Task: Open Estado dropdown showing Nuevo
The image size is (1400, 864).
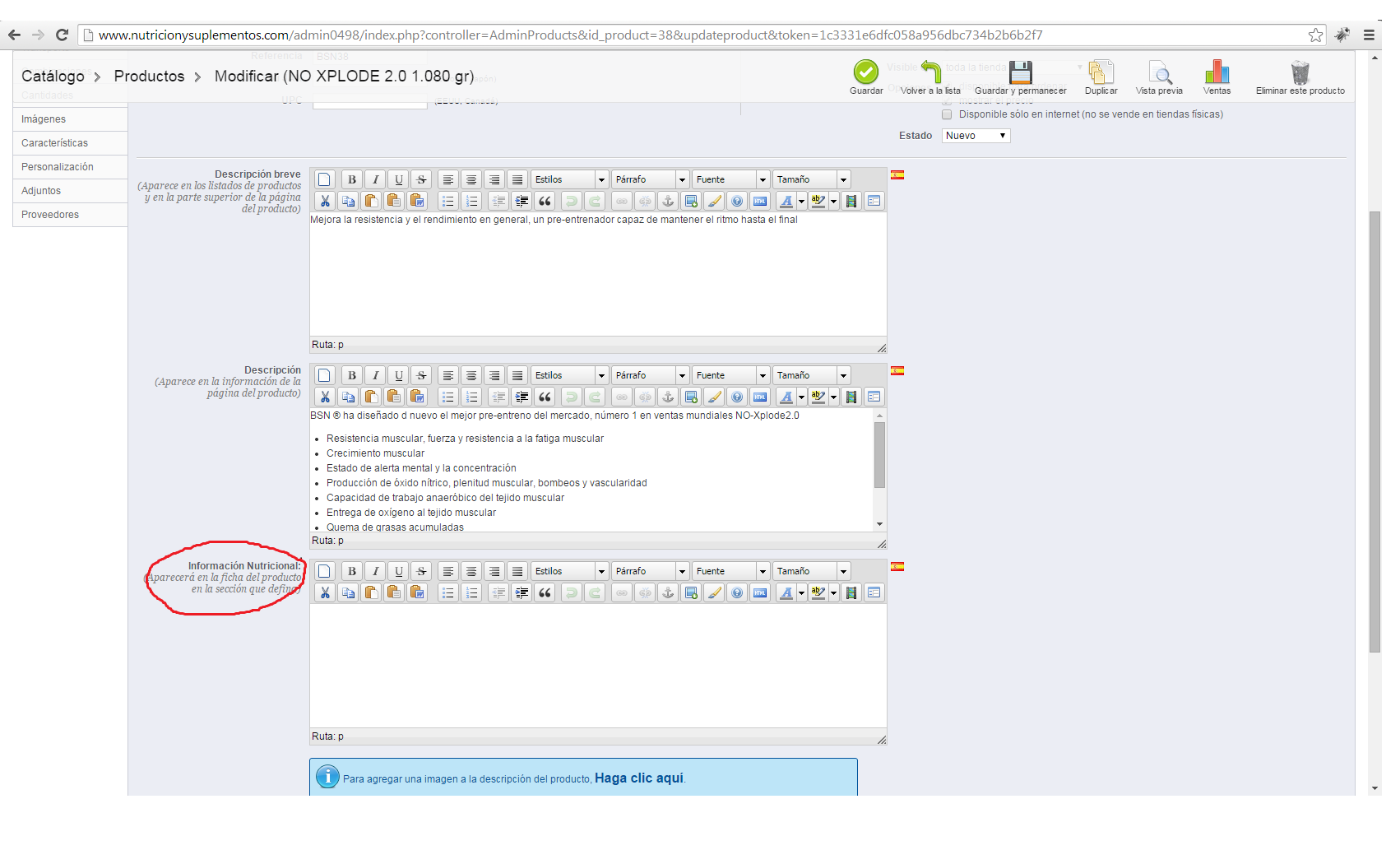Action: coord(976,136)
